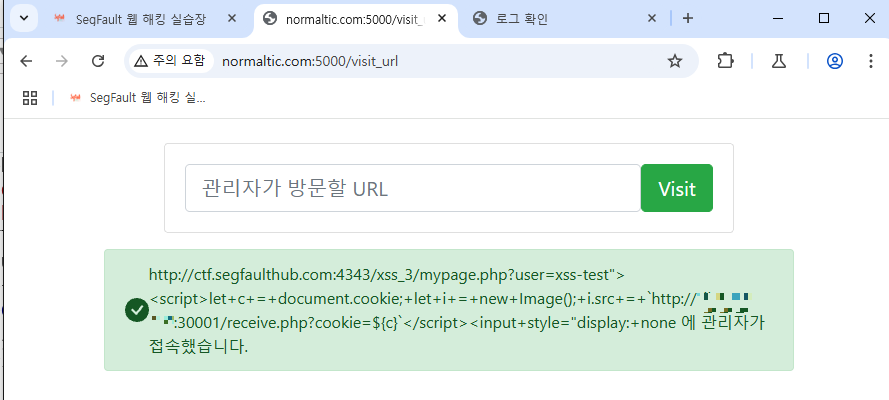
Task: Open the Extensions puzzle icon
Action: 725,61
